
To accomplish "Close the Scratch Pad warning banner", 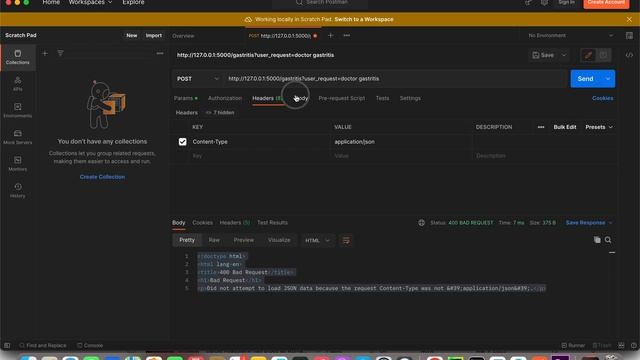I will coord(629,19).
